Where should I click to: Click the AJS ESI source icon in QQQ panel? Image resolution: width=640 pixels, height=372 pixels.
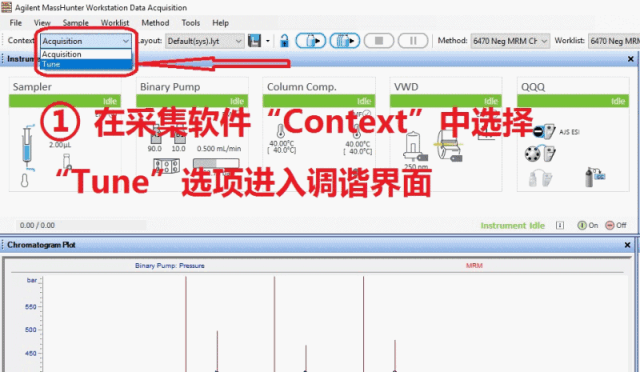pyautogui.click(x=544, y=131)
